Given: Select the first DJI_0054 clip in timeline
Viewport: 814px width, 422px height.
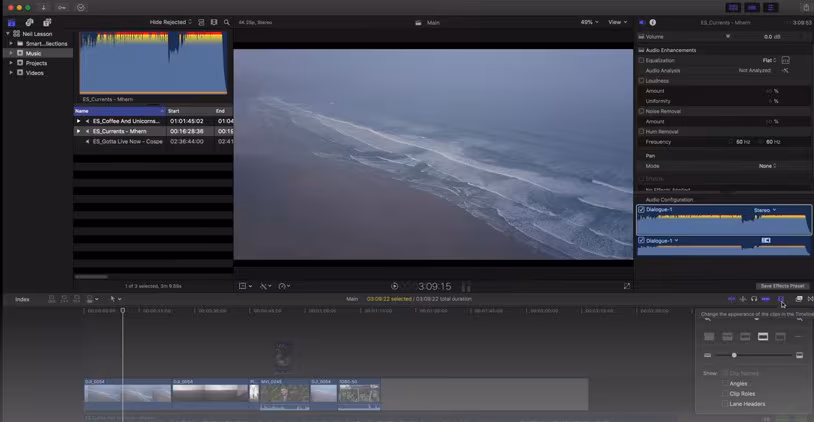Looking at the screenshot, I should click(x=128, y=393).
